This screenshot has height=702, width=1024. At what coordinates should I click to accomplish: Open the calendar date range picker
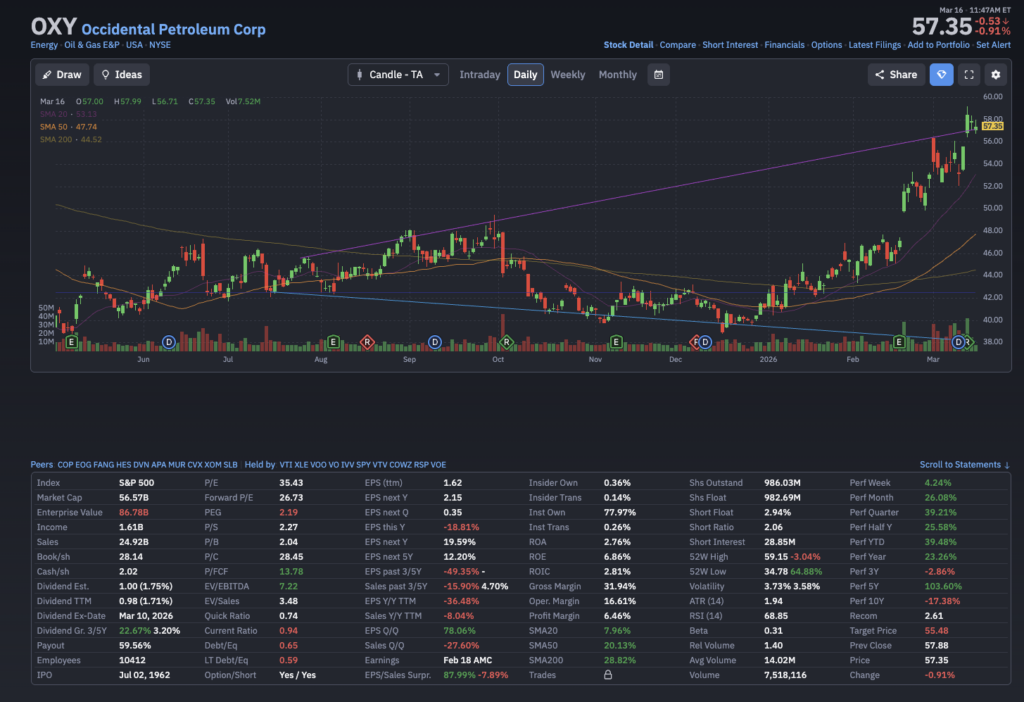(658, 75)
